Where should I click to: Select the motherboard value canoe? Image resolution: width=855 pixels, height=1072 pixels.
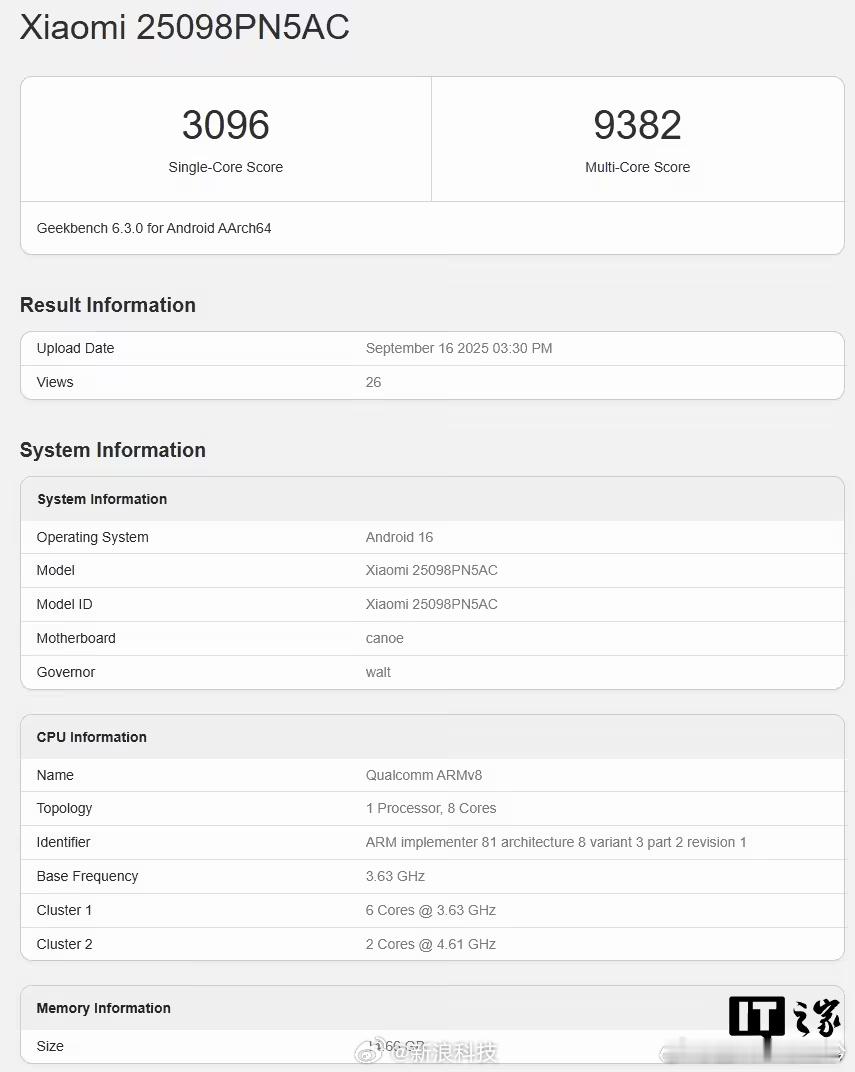point(384,639)
